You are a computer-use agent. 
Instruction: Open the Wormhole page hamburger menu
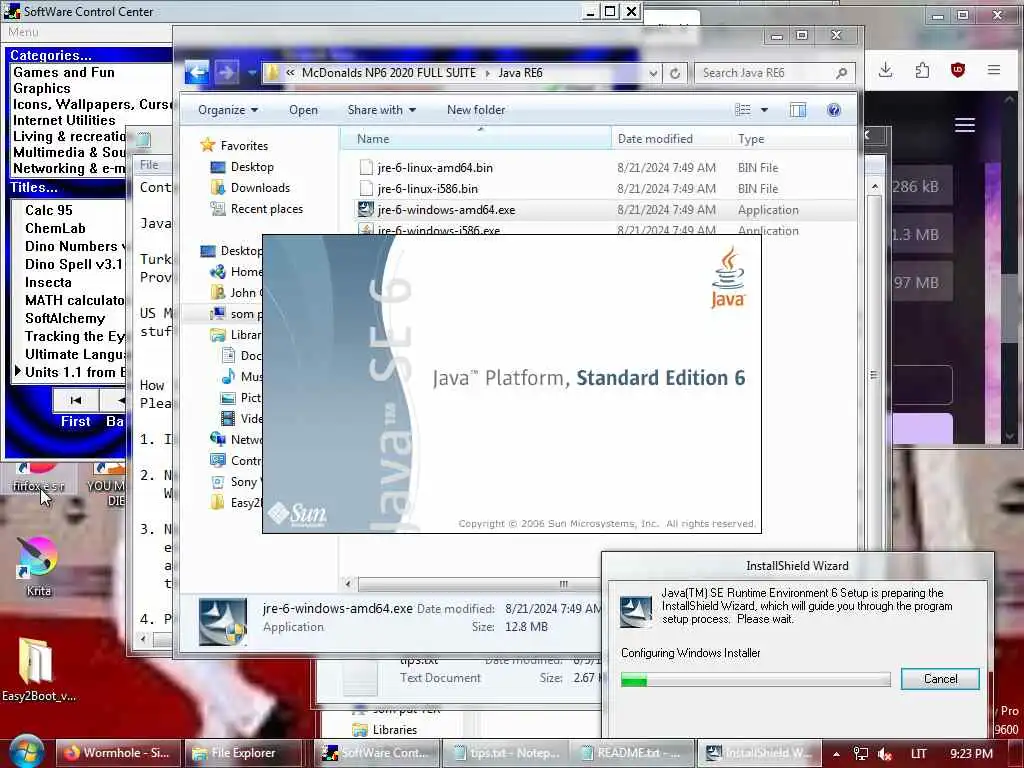(965, 125)
